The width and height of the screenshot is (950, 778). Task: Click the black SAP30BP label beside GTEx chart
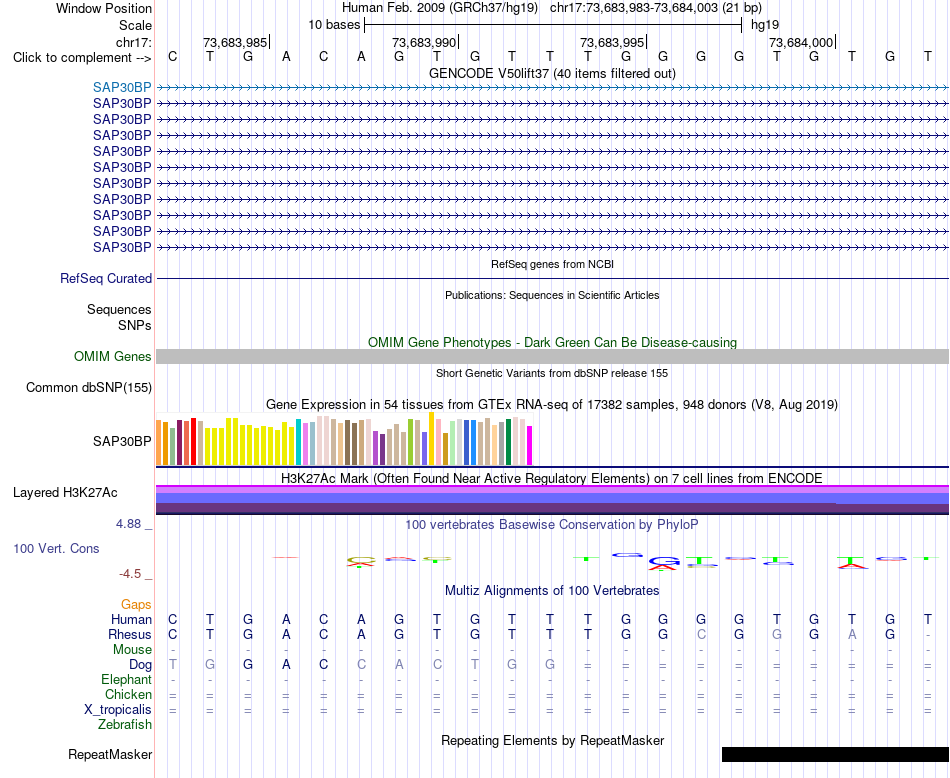coord(122,441)
